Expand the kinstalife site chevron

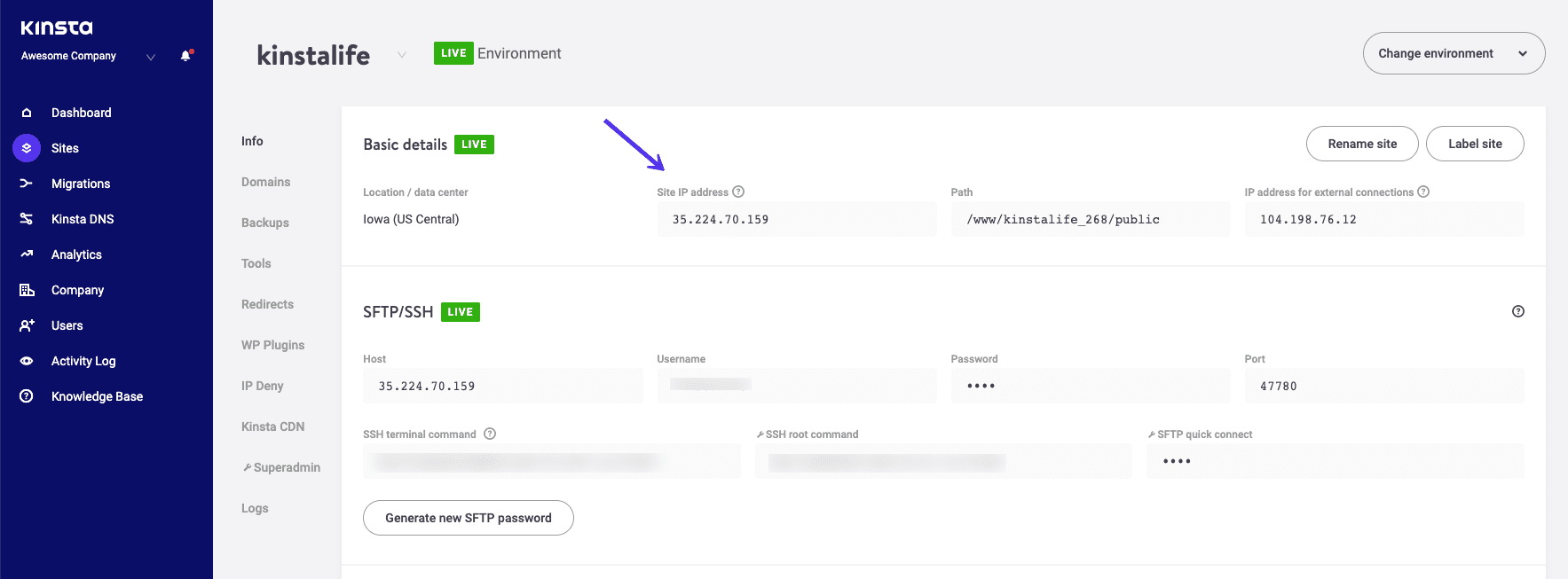(402, 55)
